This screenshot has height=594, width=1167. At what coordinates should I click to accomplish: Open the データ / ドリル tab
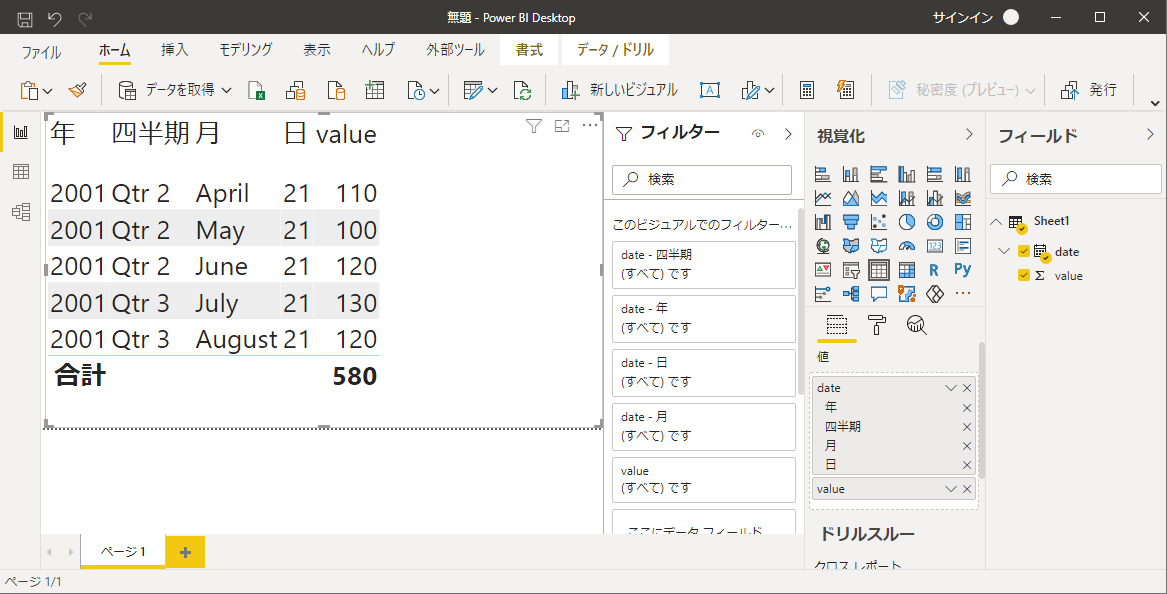tap(616, 50)
